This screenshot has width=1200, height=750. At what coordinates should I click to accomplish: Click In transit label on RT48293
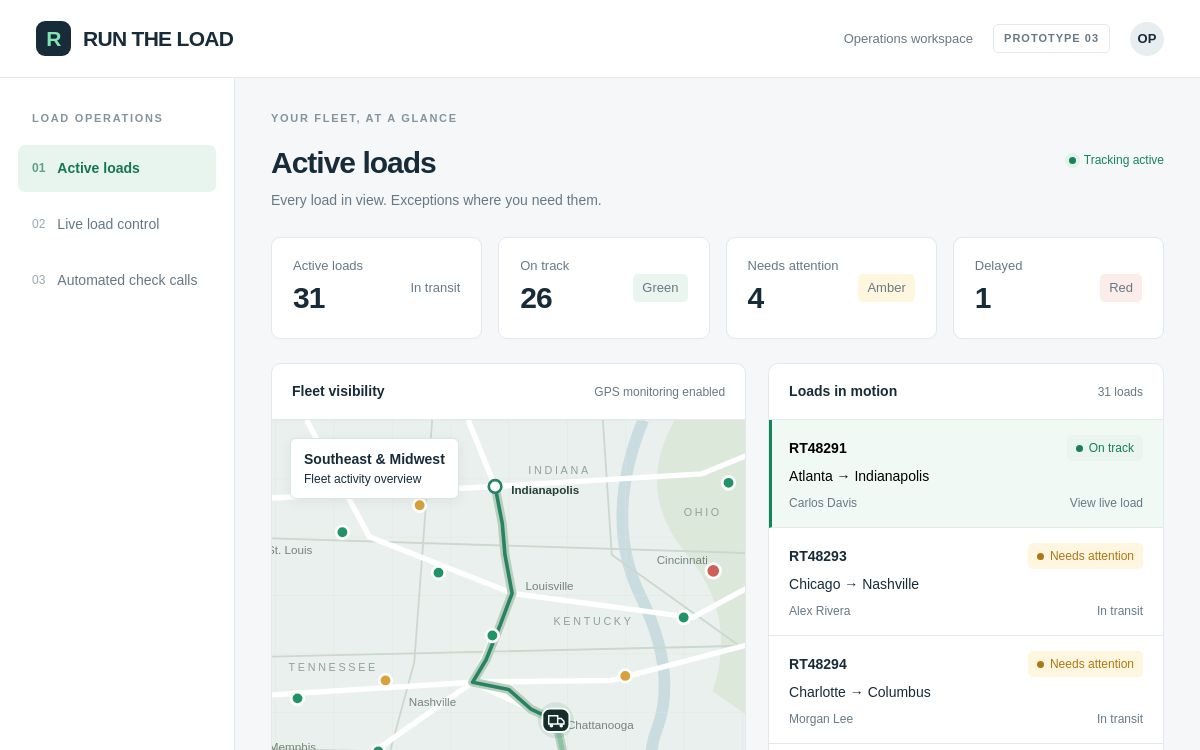pyautogui.click(x=1120, y=611)
